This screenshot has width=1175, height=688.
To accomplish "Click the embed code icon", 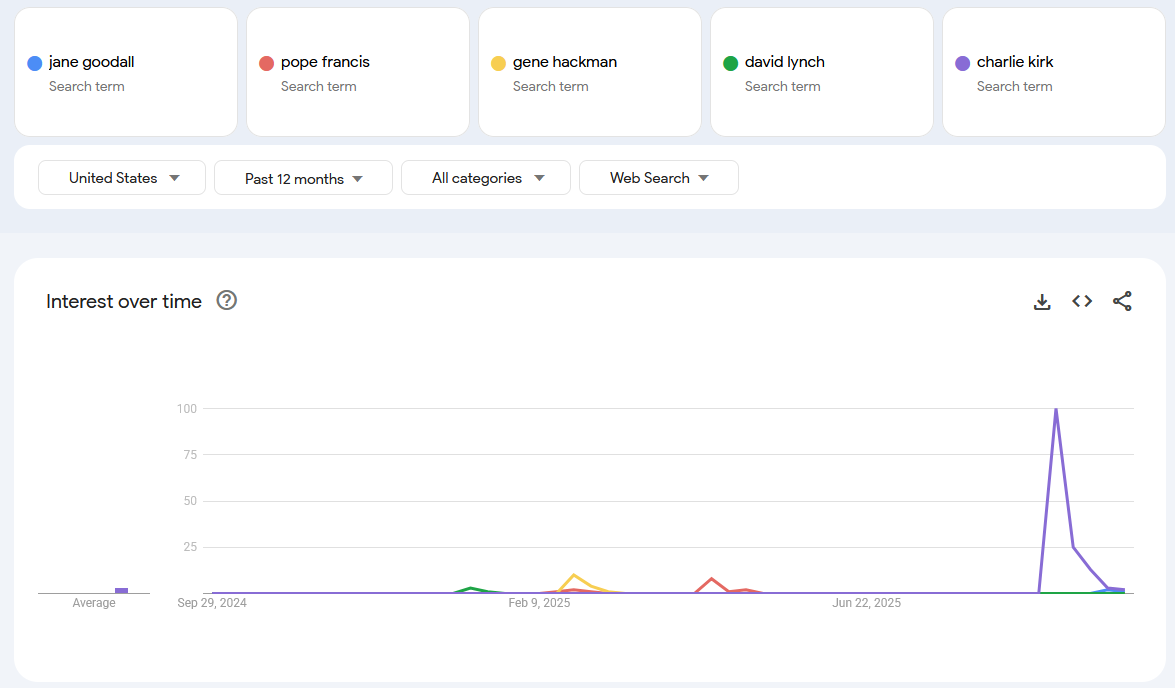I will click(1082, 301).
